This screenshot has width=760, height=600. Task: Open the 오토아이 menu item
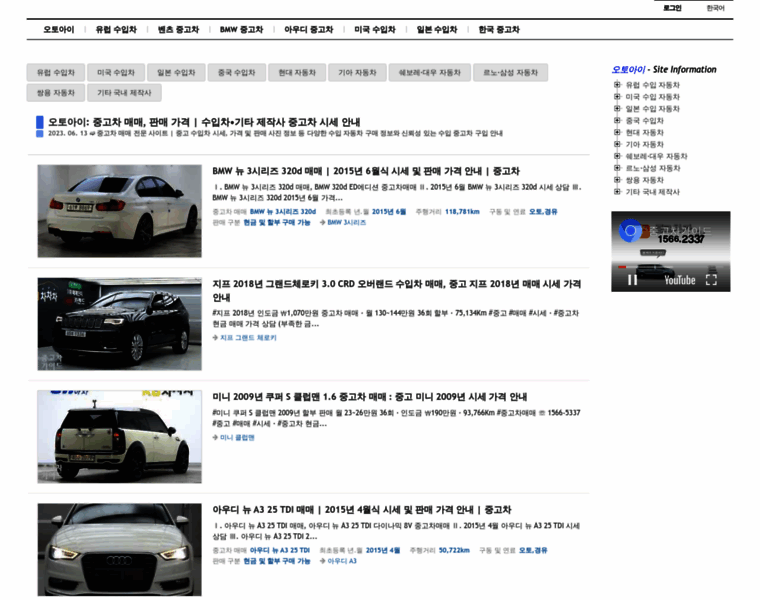(x=59, y=30)
